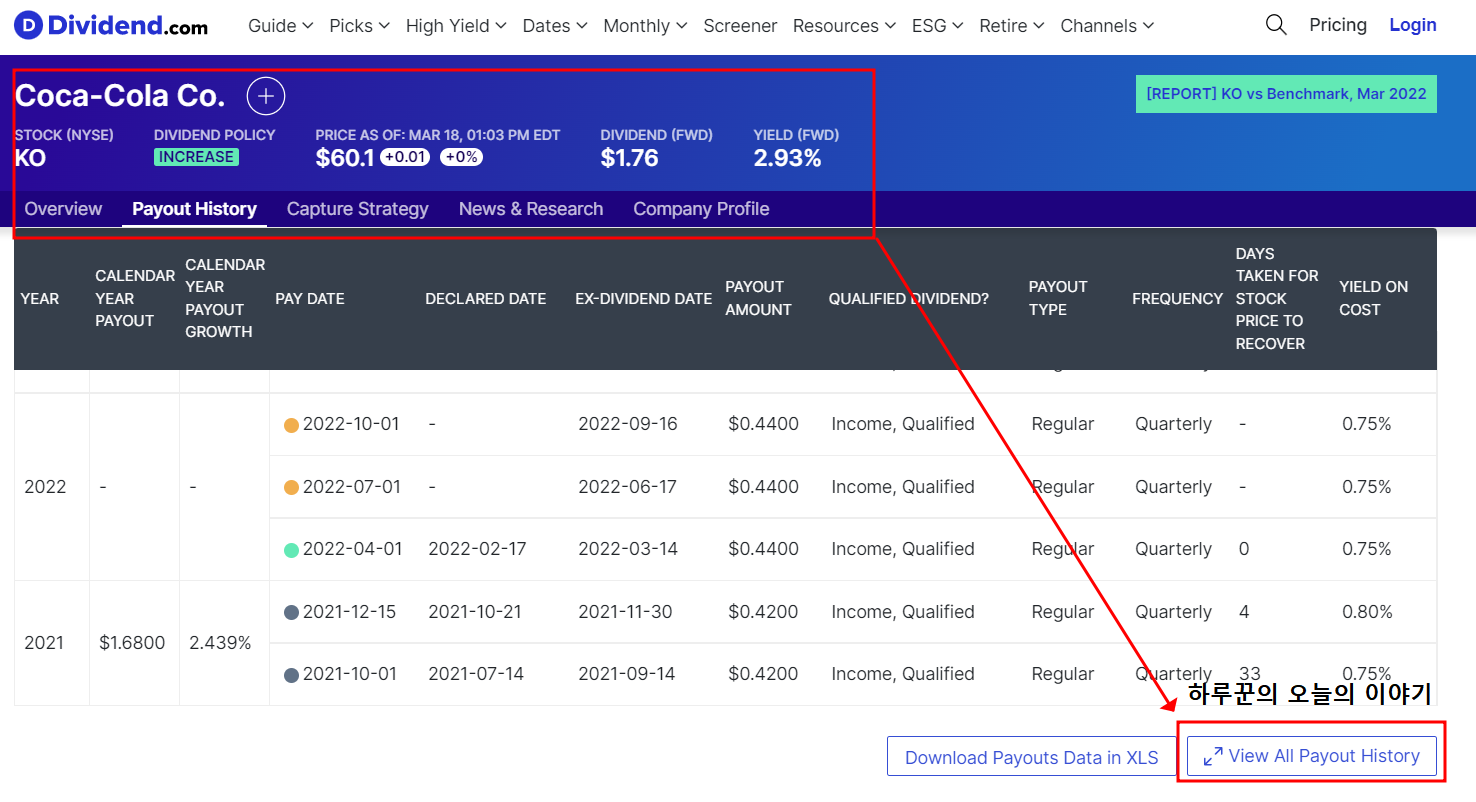Click the 2.93% forward yield value
1476x802 pixels.
(788, 158)
